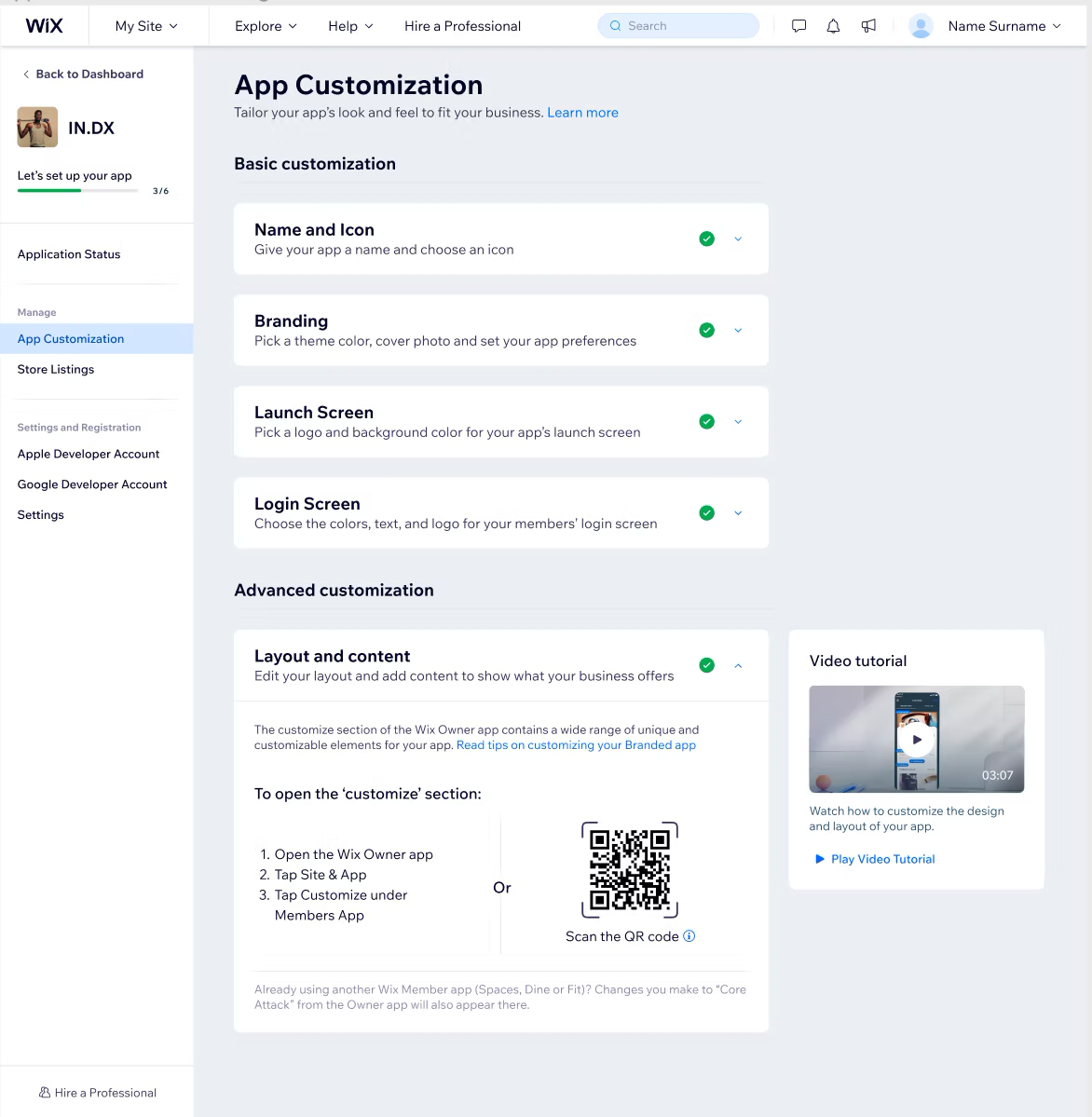Screen dimensions: 1092x1117
Task: Click the Name and Icon green checkmark
Action: coord(706,238)
